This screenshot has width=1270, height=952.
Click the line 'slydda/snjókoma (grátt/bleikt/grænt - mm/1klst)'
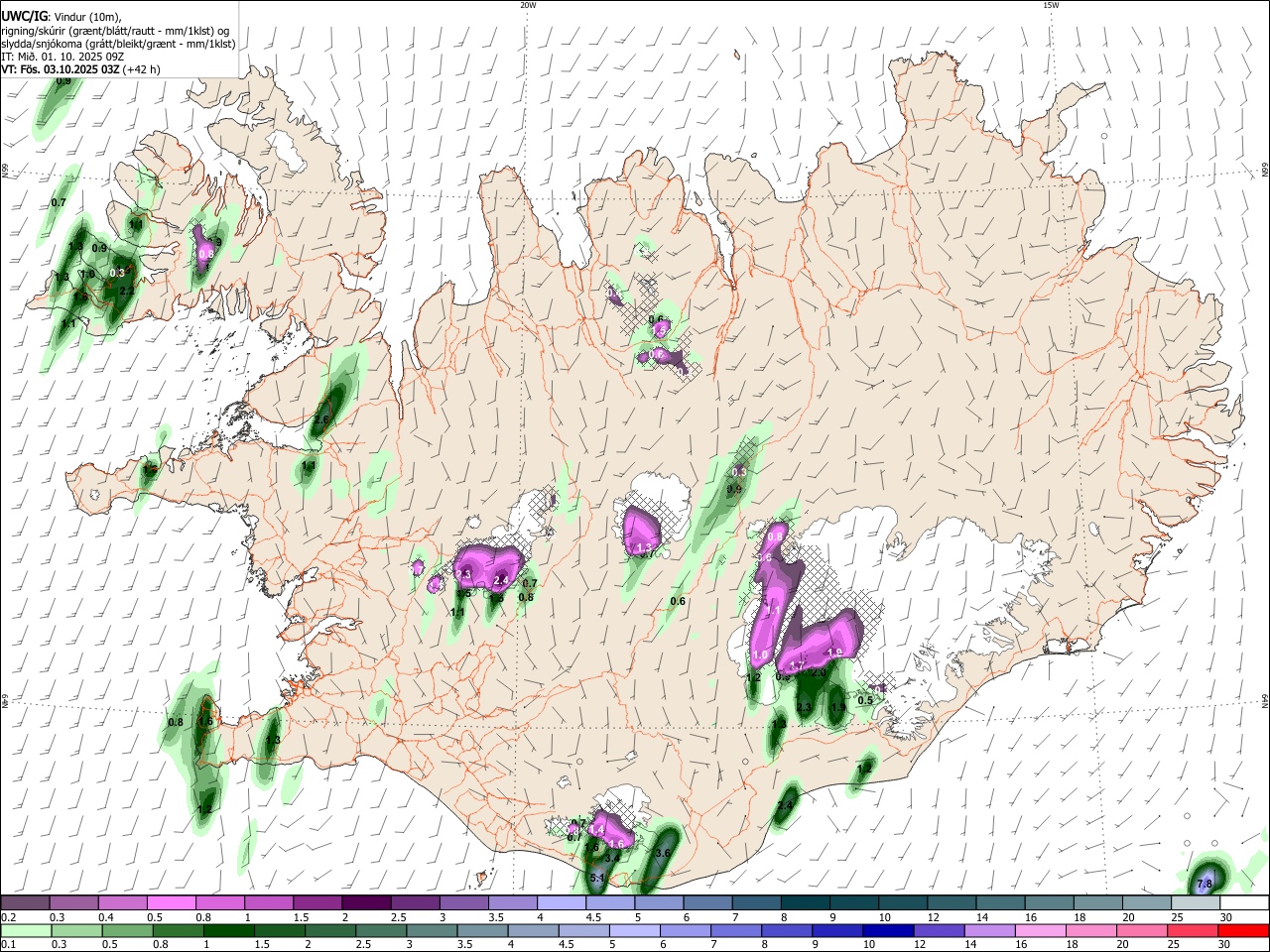coord(118,44)
